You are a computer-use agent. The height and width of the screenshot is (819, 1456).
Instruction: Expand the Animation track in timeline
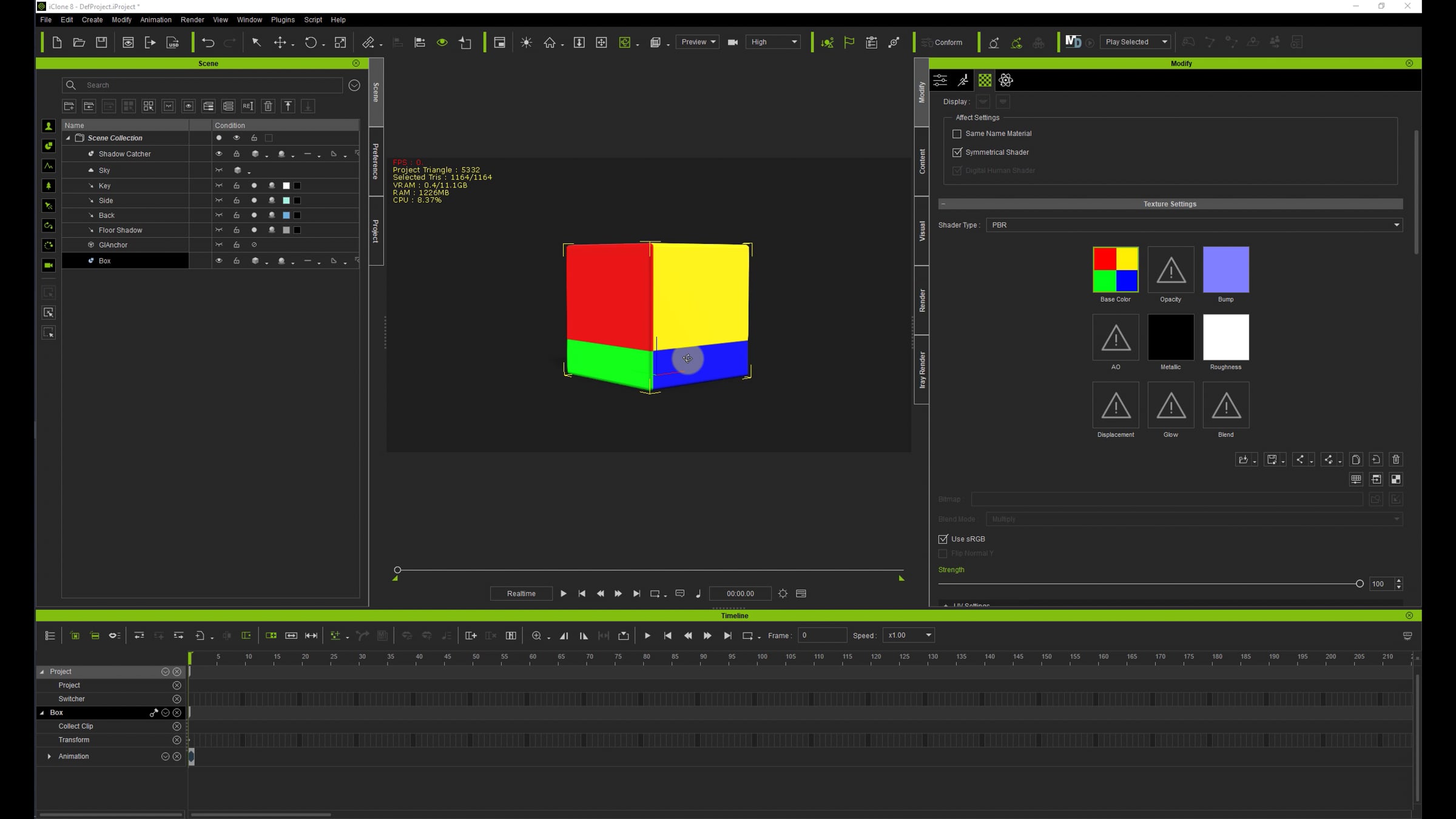click(x=49, y=757)
